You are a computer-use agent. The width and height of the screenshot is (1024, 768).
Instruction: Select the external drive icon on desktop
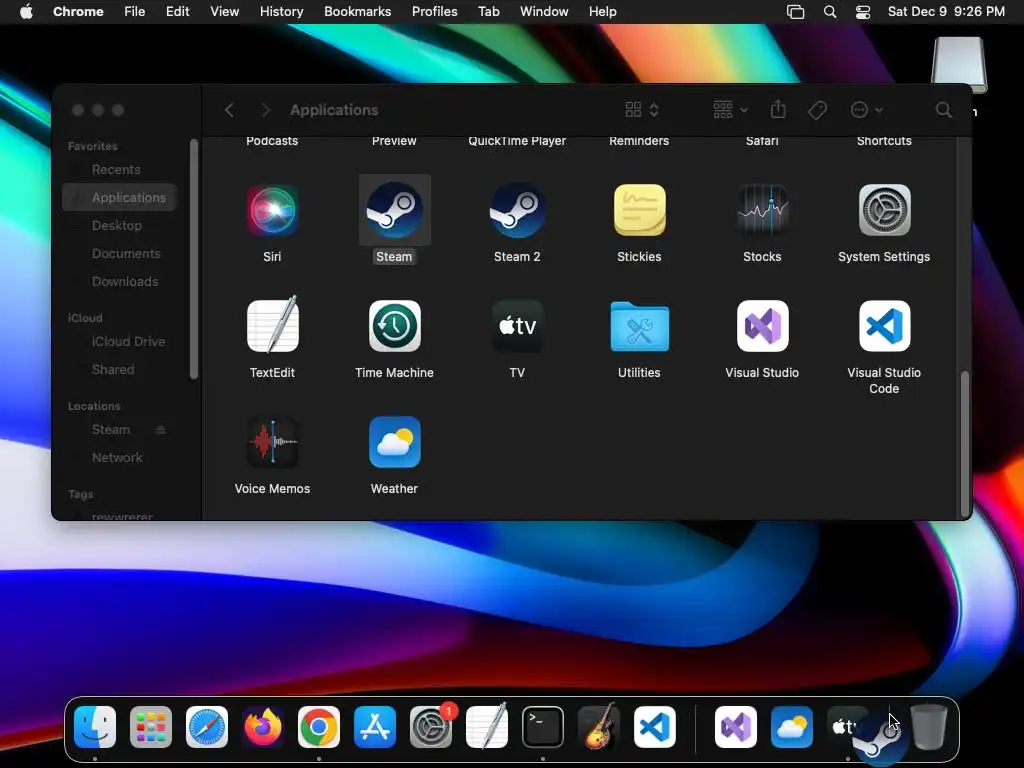coord(958,65)
